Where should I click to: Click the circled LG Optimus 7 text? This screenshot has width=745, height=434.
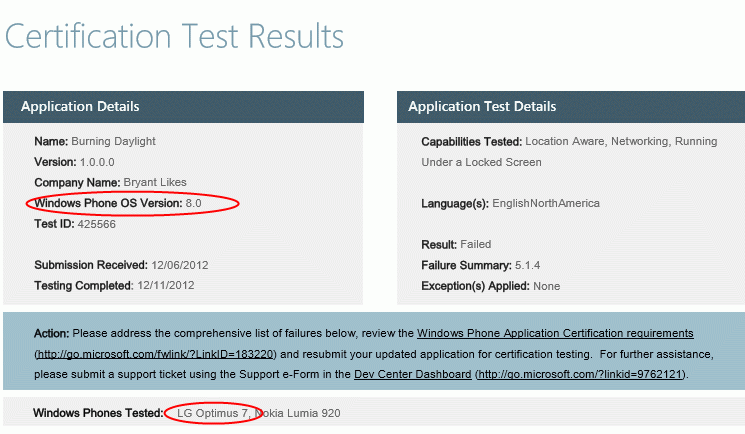(x=213, y=413)
